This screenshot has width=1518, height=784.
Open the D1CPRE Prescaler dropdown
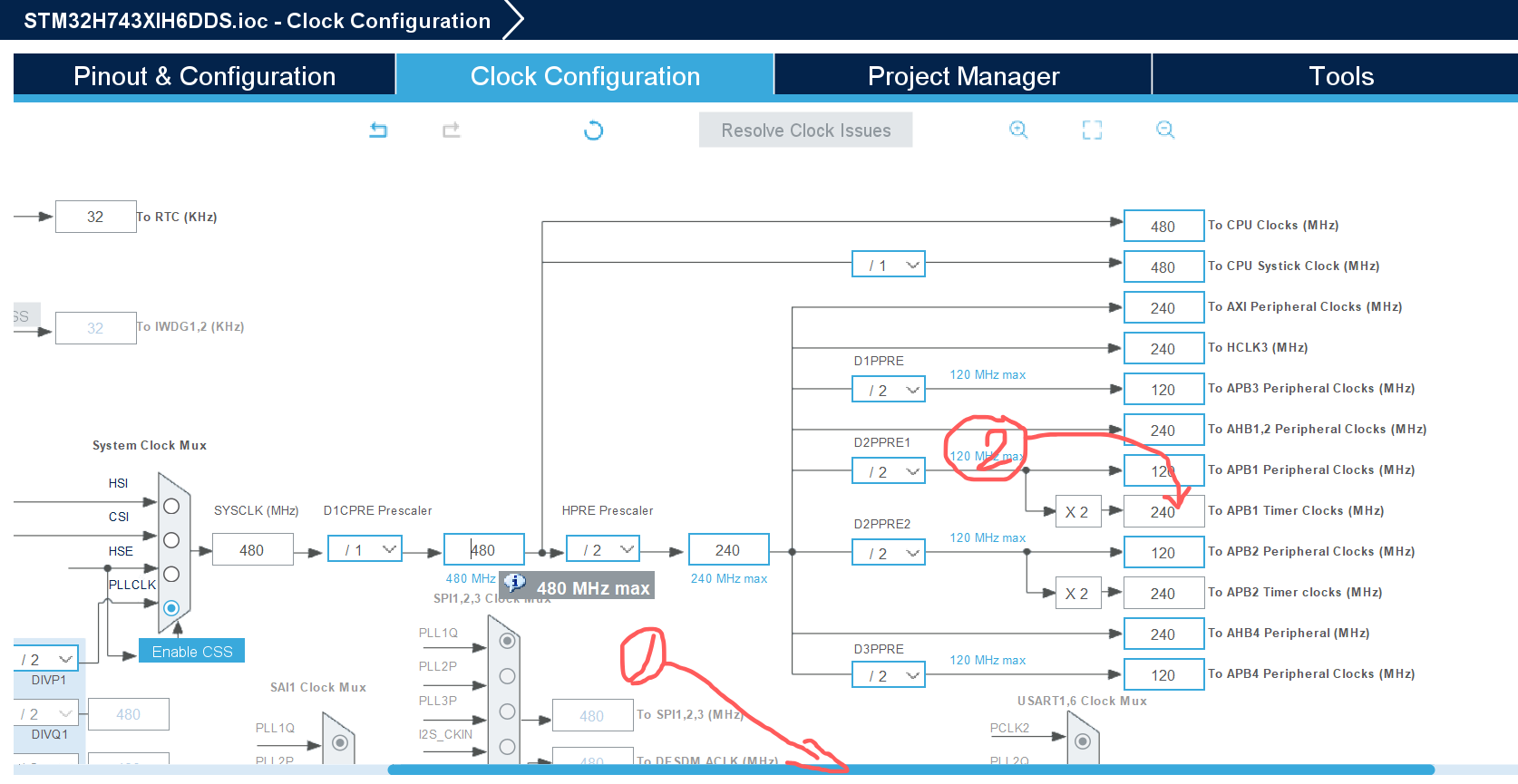[x=365, y=549]
